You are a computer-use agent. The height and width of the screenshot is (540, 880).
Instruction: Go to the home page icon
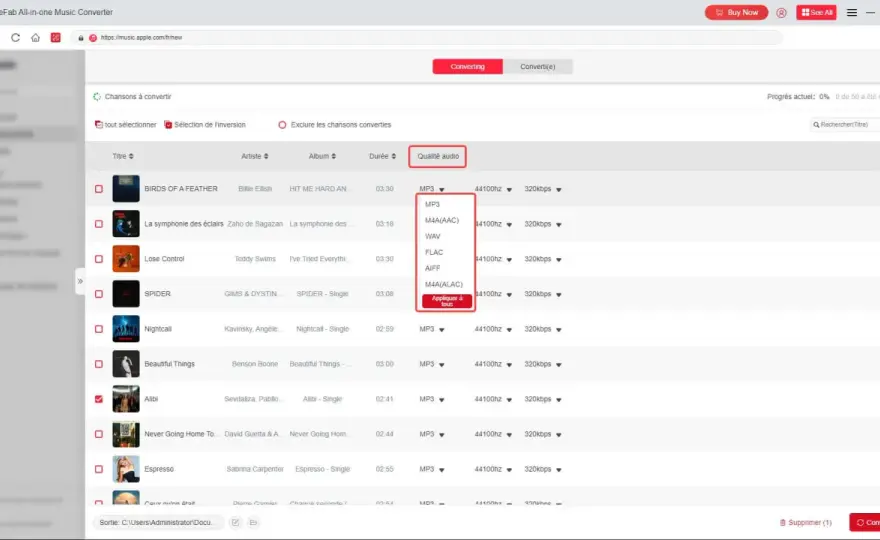[35, 38]
